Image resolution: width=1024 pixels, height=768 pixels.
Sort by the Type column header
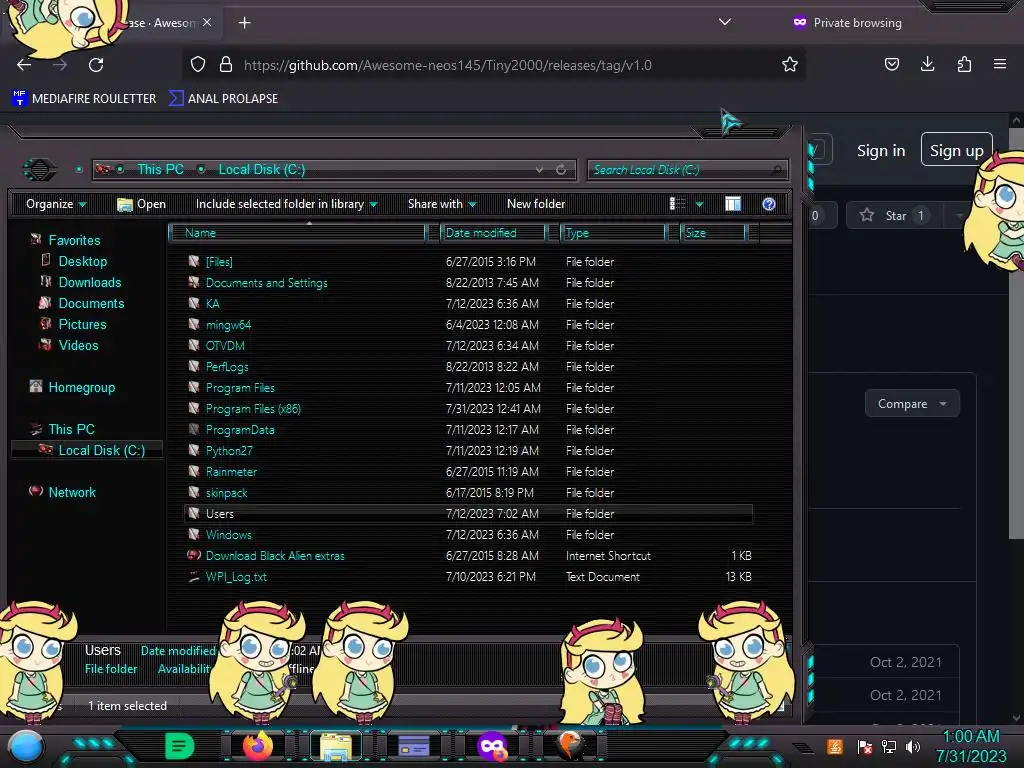point(613,232)
